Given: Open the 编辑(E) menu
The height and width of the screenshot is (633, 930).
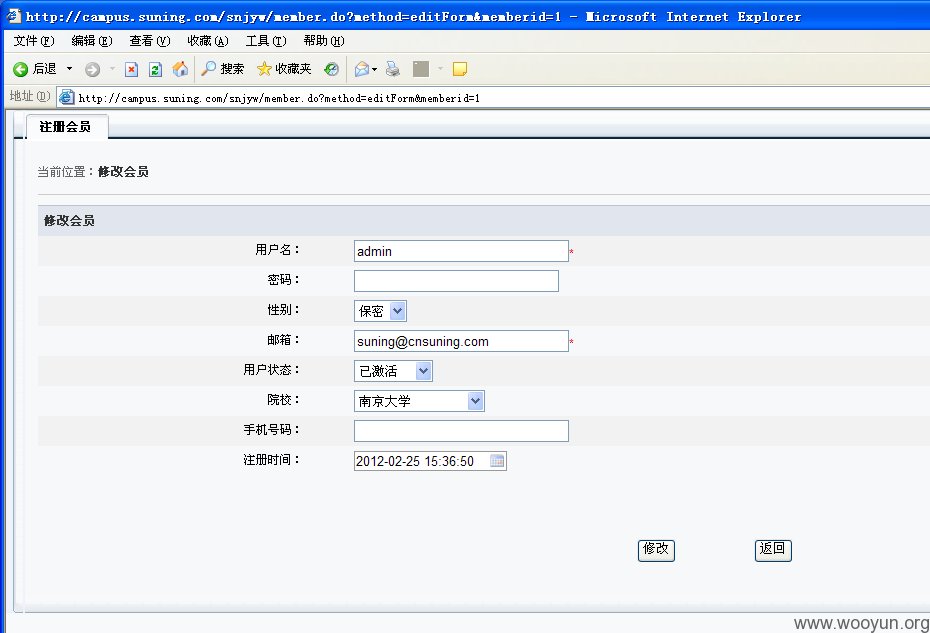Looking at the screenshot, I should 91,40.
